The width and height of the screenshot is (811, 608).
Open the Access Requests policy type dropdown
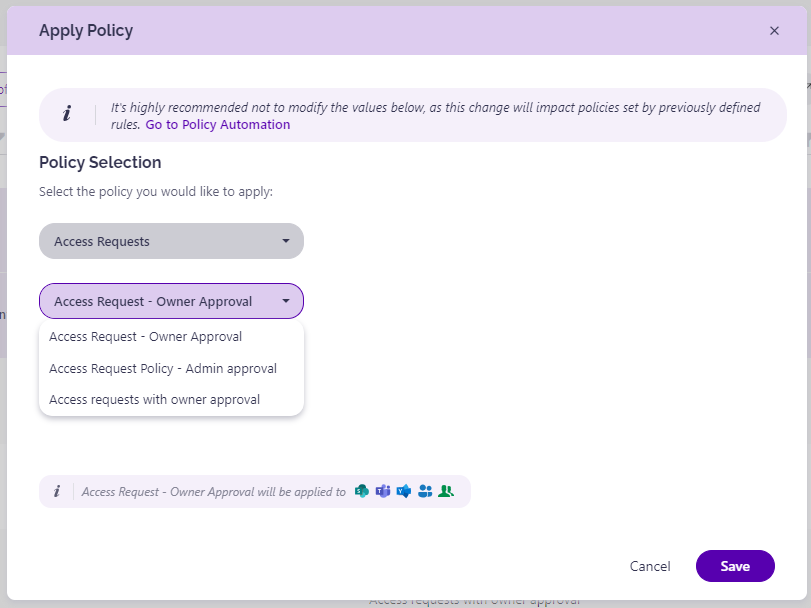click(x=170, y=241)
